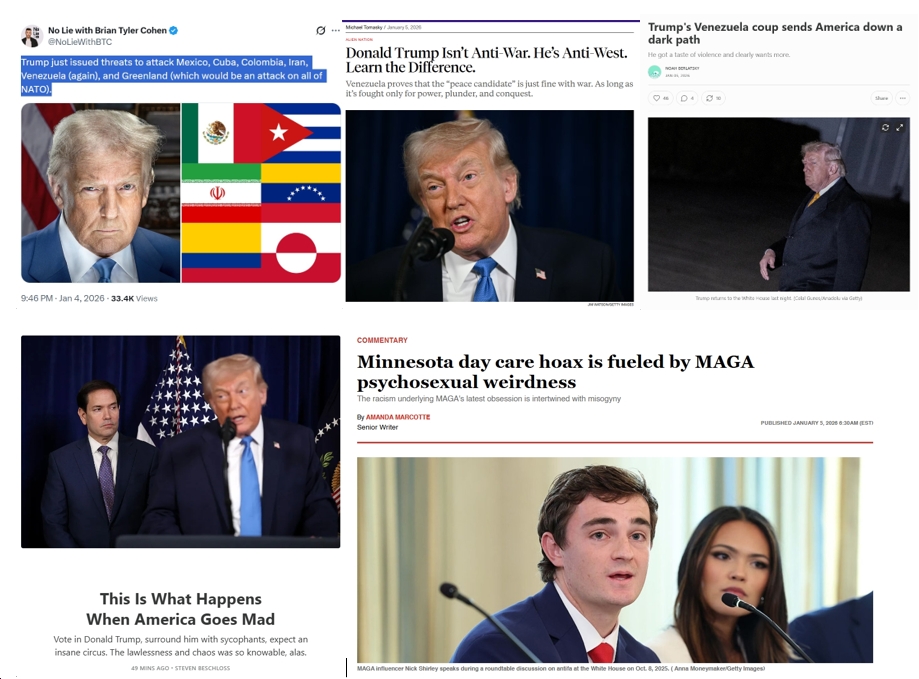Click the blue verified badge

pyautogui.click(x=173, y=30)
